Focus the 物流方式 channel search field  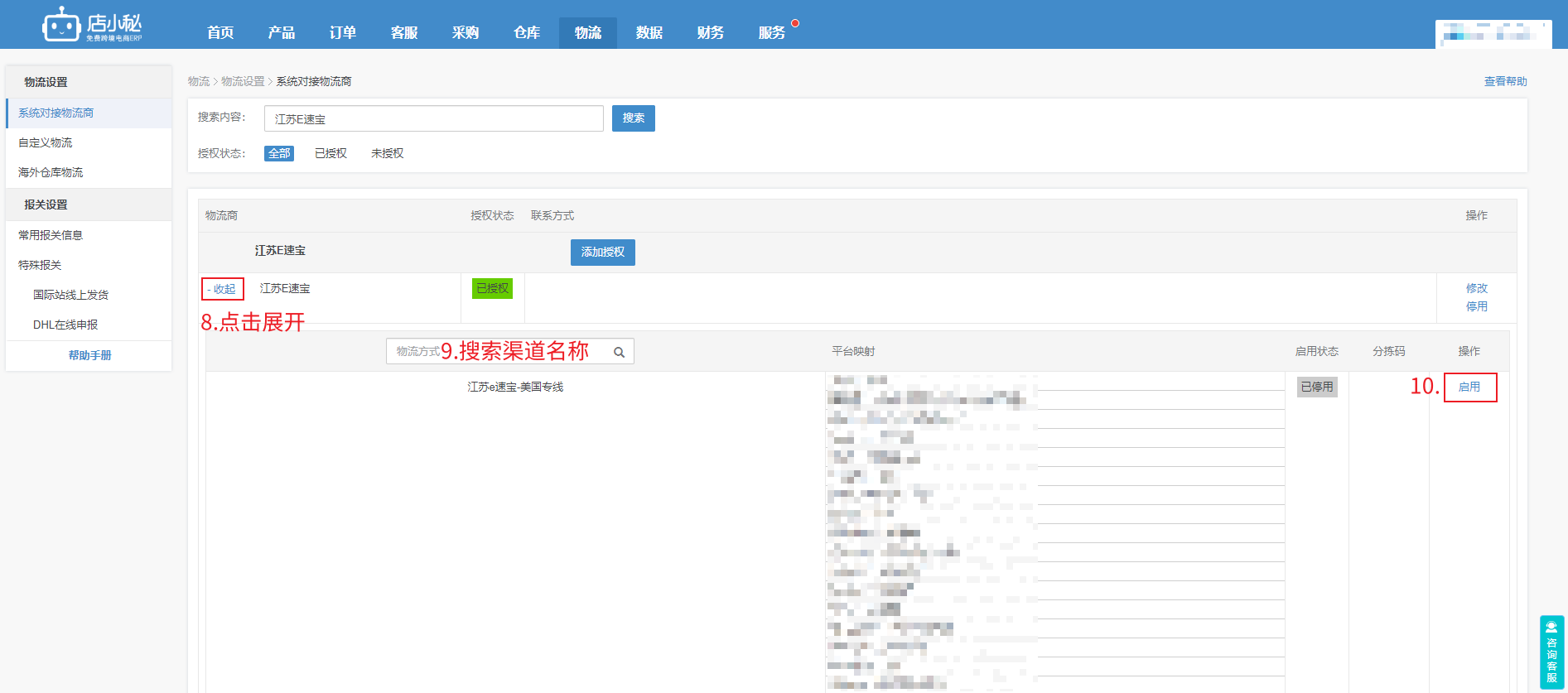coord(510,351)
